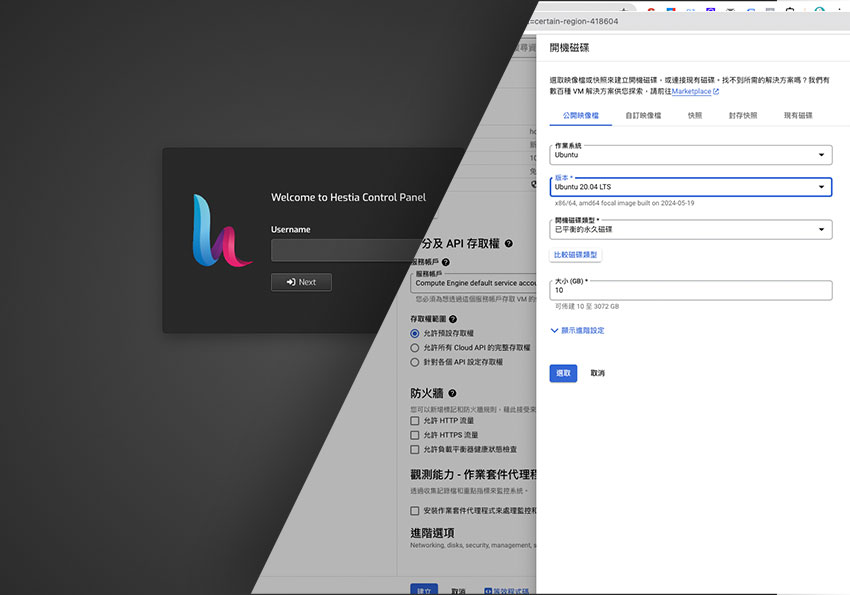Click the 開機磁碟 panel title
This screenshot has height=595, width=850.
click(x=569, y=48)
